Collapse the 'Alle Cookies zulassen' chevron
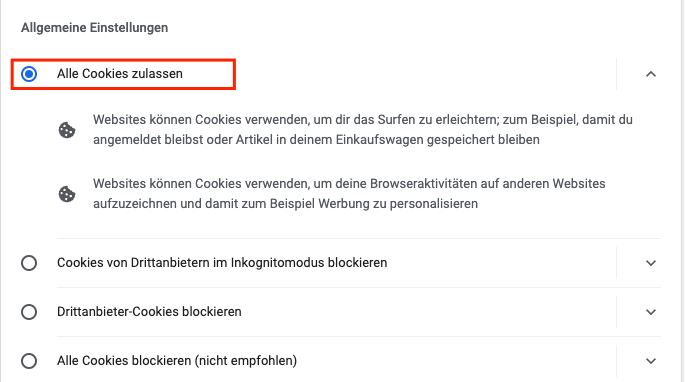685x382 pixels. coord(651,74)
